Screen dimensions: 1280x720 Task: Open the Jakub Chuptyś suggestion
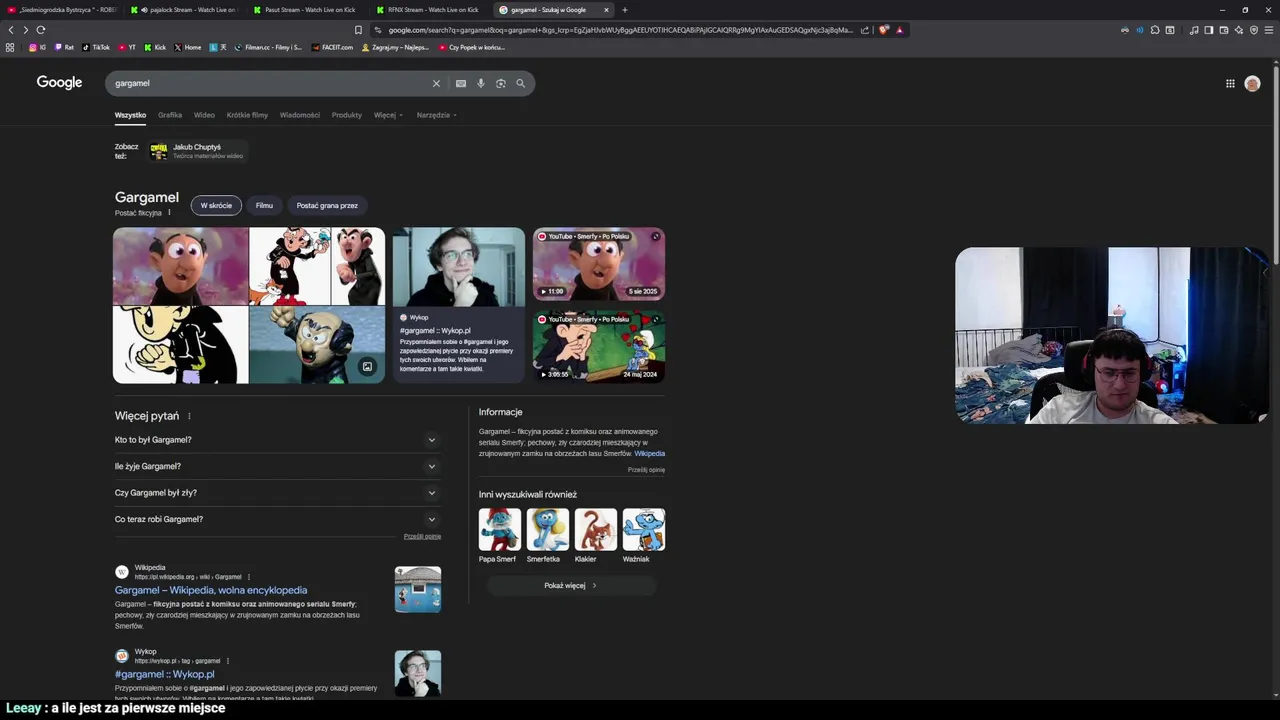[x=196, y=151]
